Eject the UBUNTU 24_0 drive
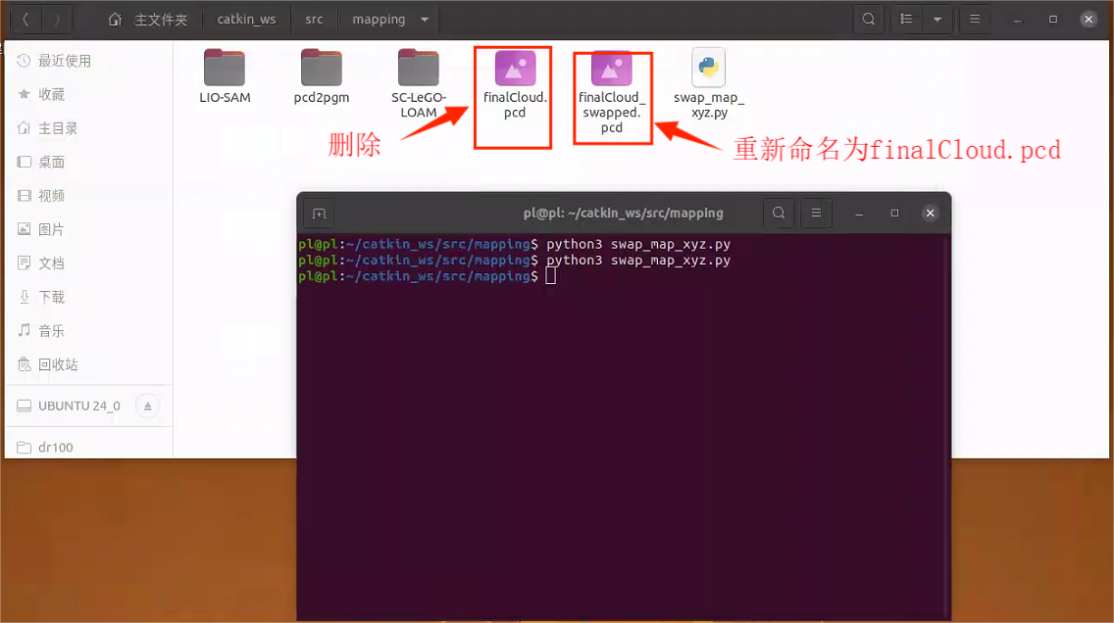 147,406
